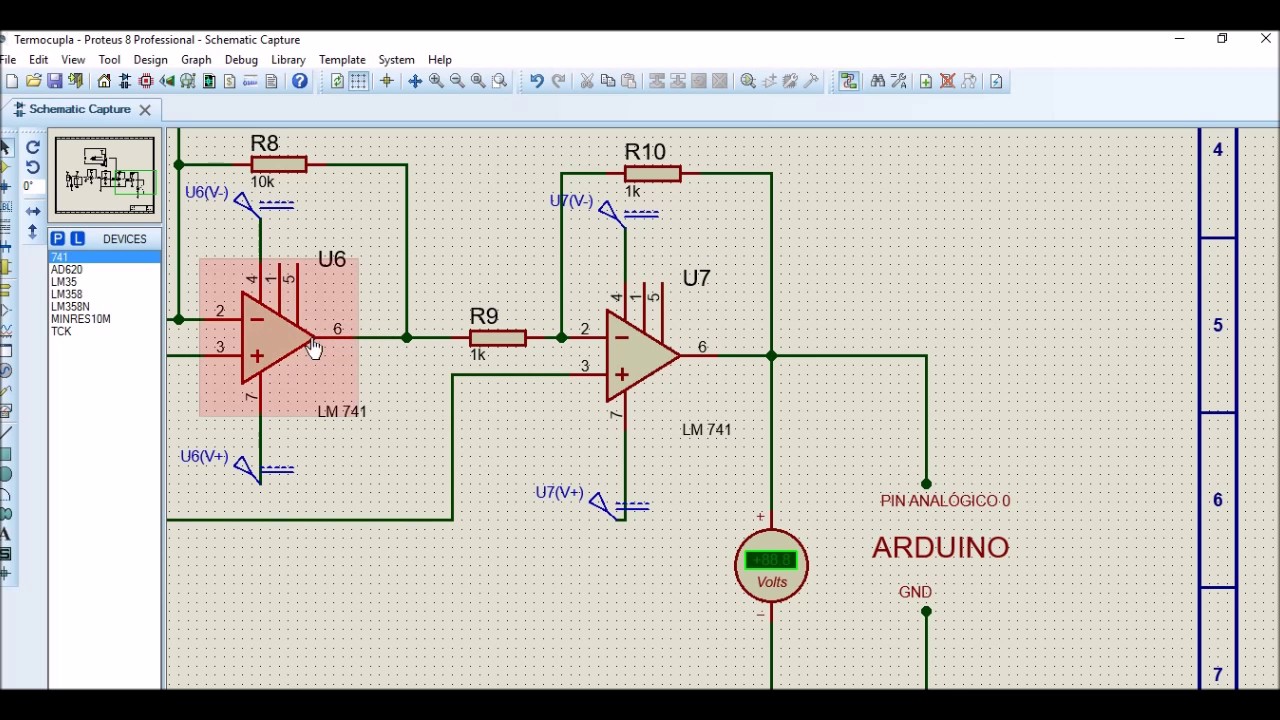This screenshot has width=1280, height=720.
Task: Open the Template menu
Action: point(342,60)
